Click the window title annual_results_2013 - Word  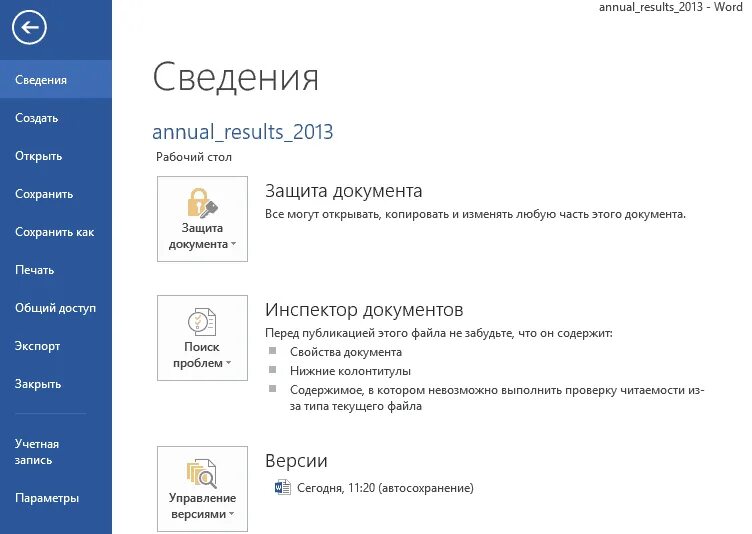(670, 7)
